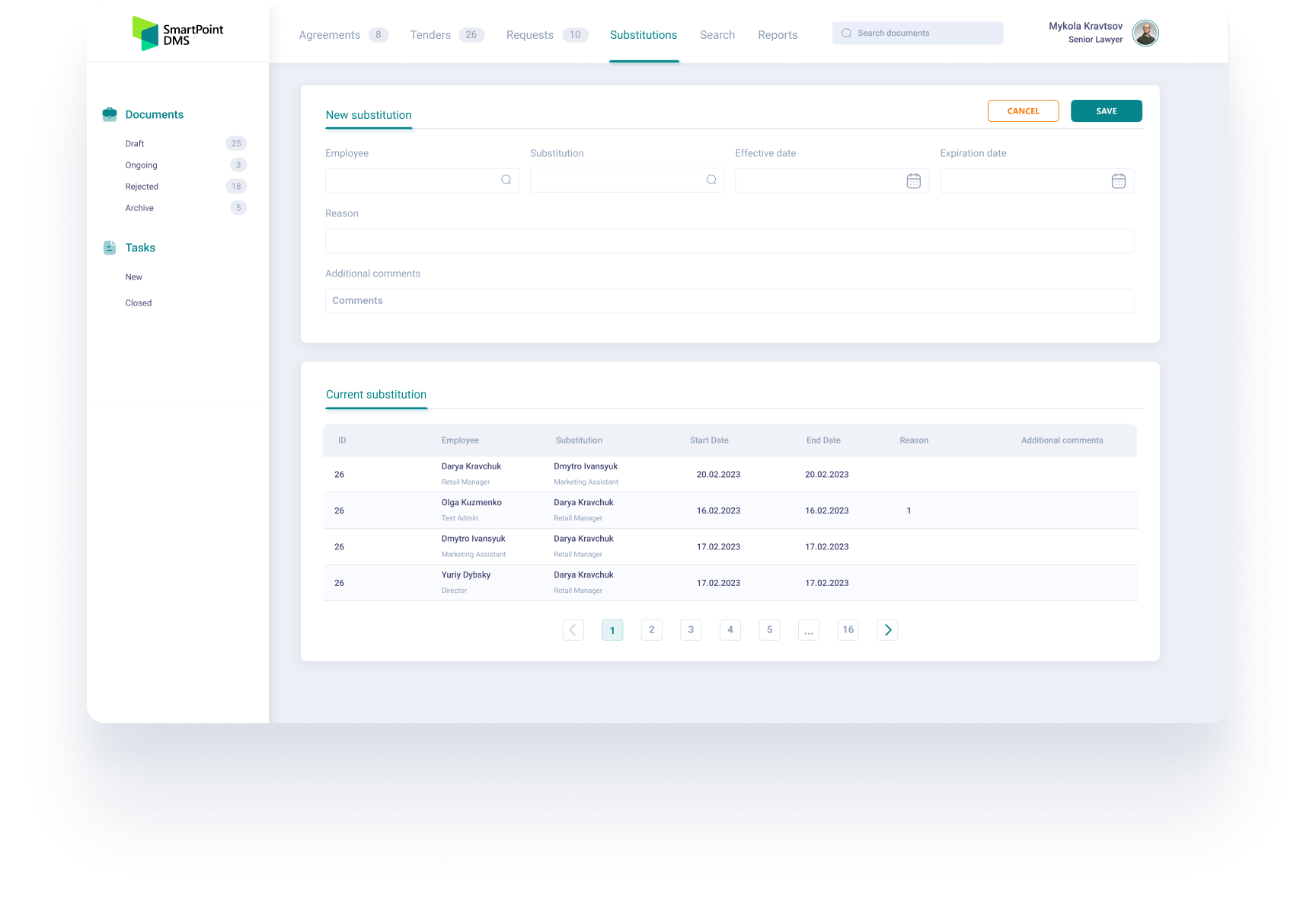Open the Effective date calendar picker
Viewport: 1316px width, 906px height.
(913, 181)
